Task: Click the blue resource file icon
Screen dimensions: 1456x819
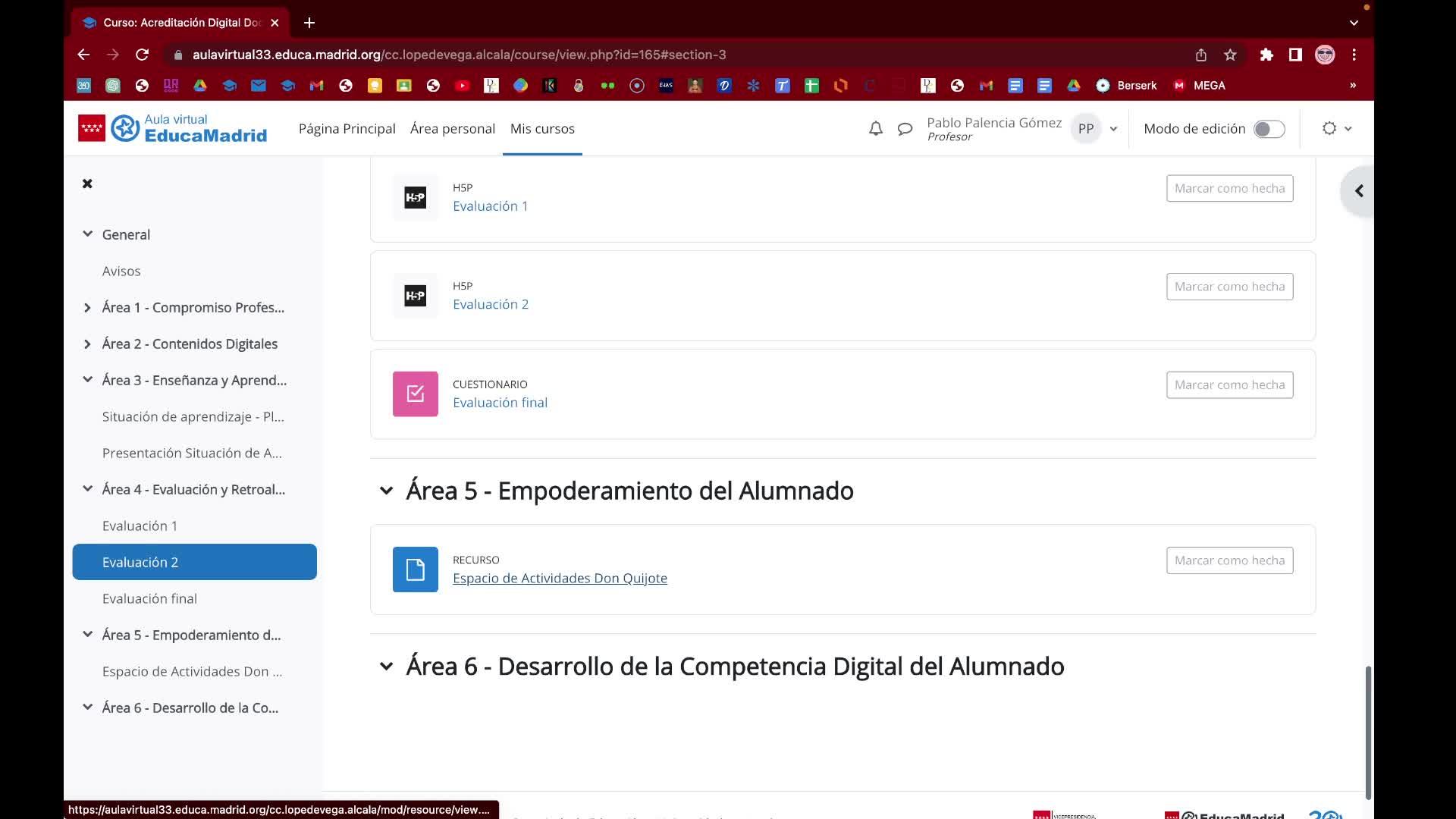Action: click(415, 570)
